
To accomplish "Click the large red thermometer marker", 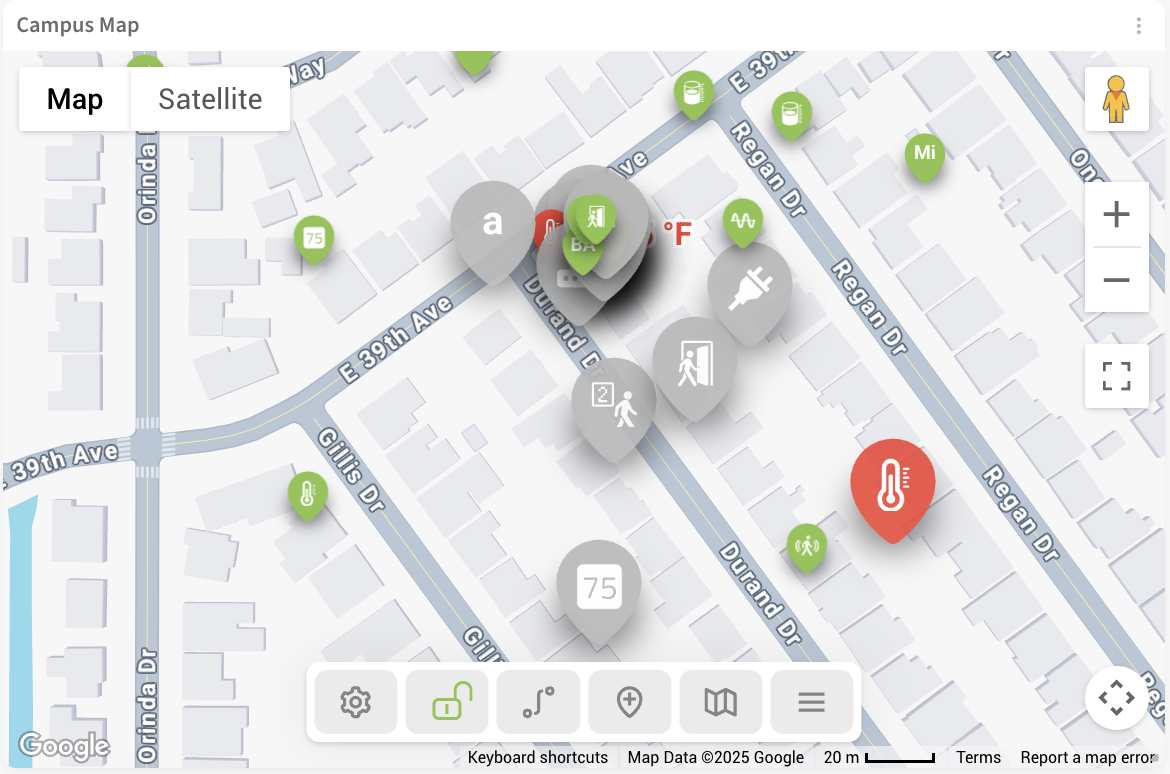I will (892, 484).
